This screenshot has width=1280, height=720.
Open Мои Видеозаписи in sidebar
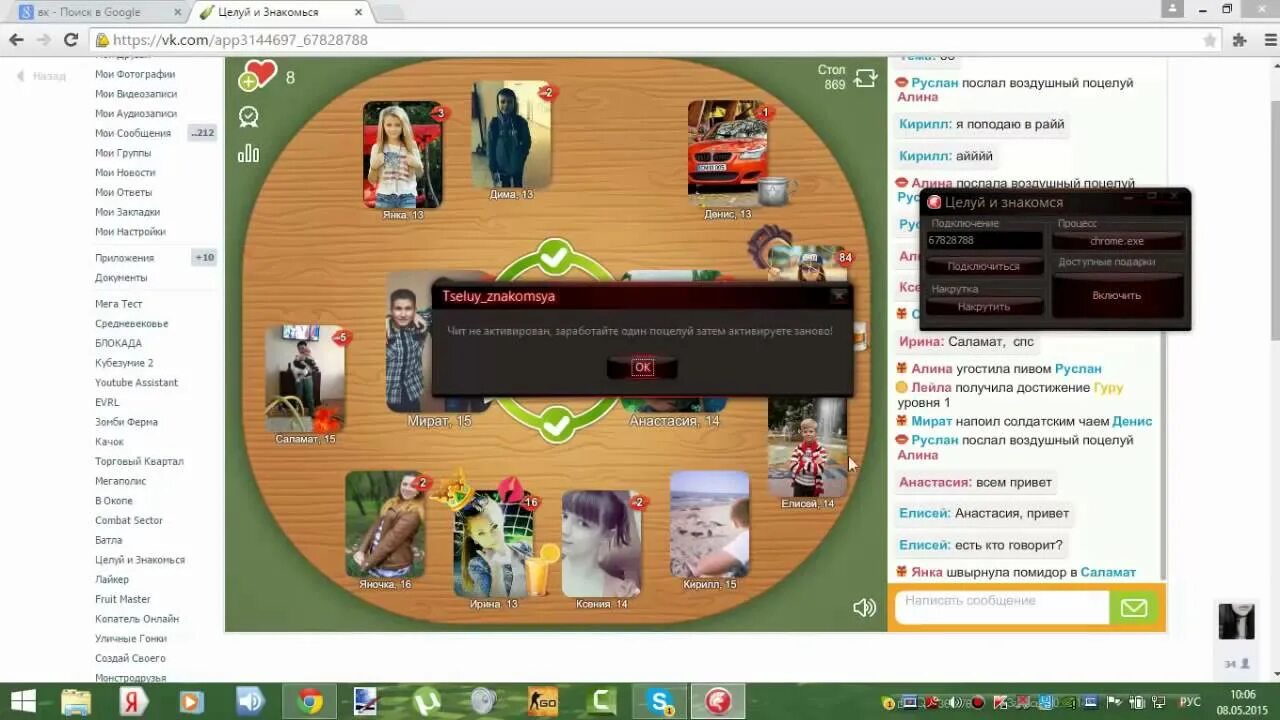[x=136, y=94]
